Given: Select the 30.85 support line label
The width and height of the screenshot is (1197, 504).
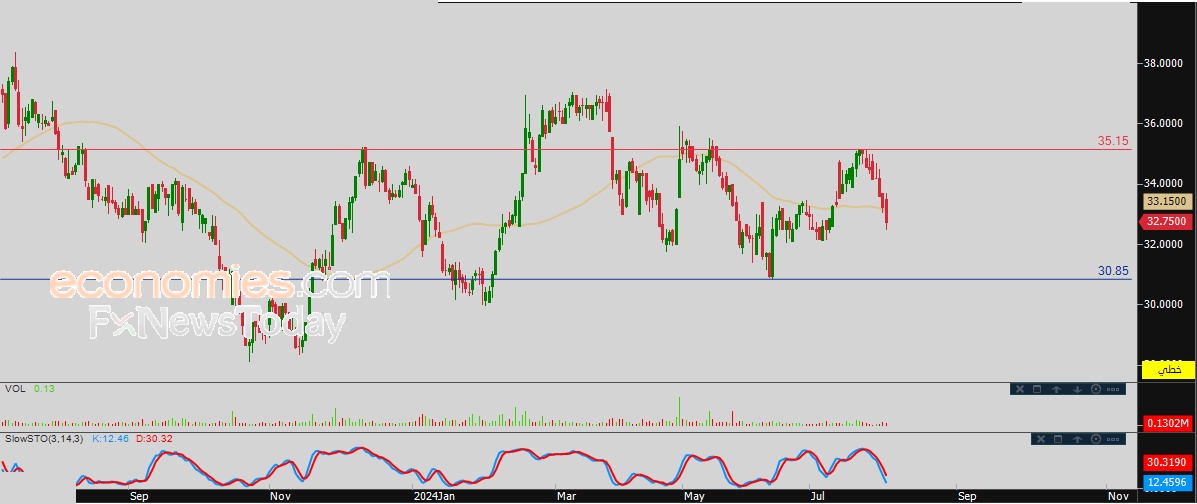Looking at the screenshot, I should pos(1113,270).
